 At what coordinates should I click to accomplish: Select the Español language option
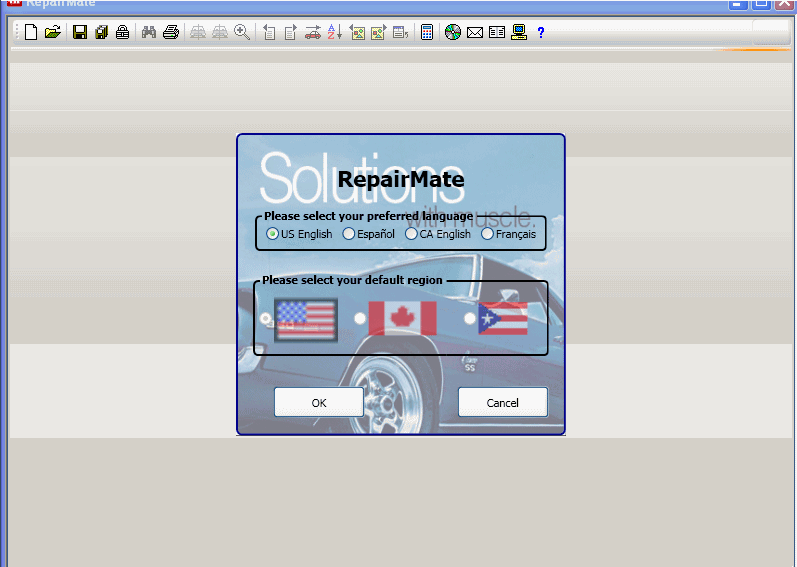[x=369, y=234]
